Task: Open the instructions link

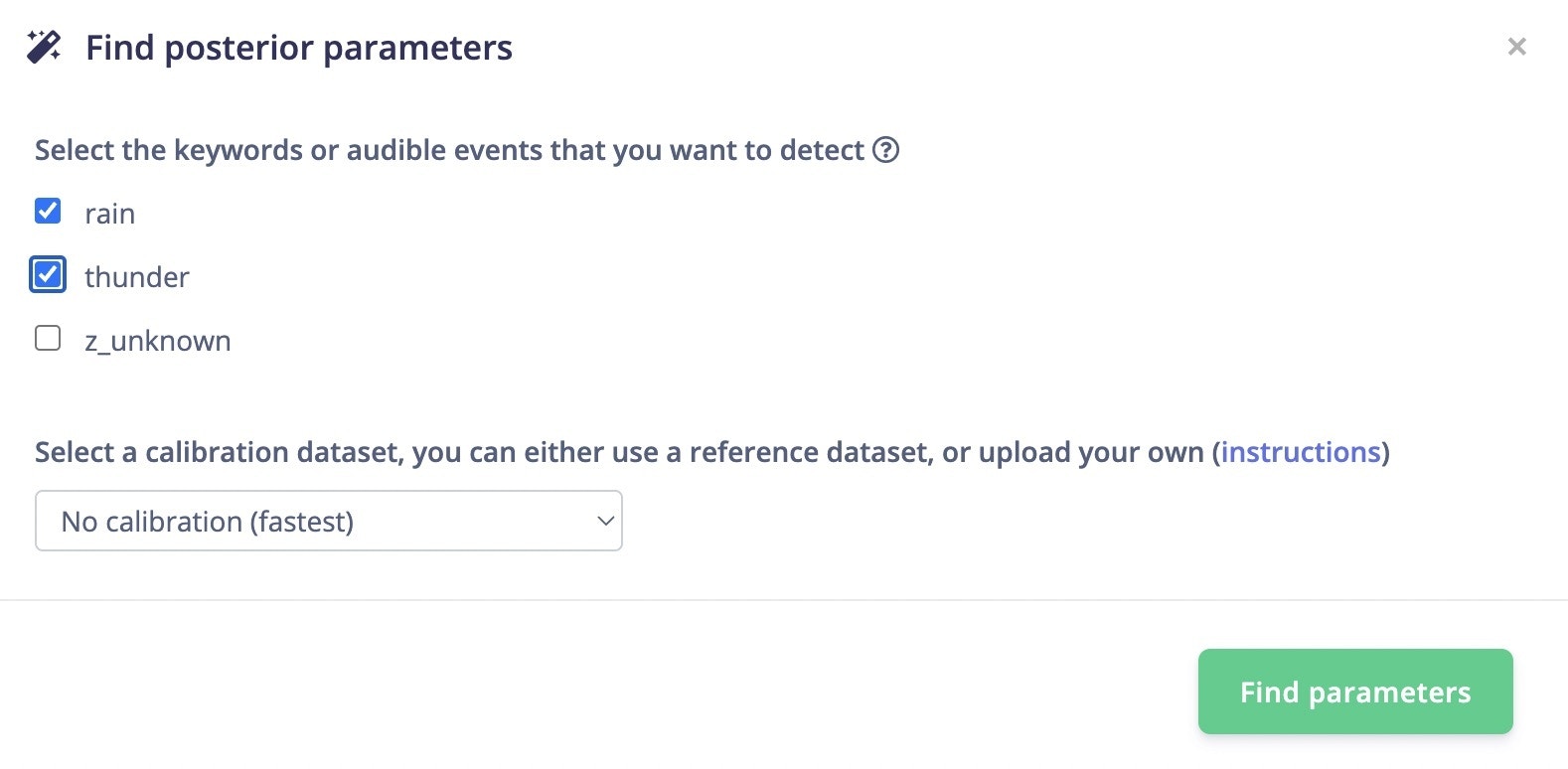Action: tap(1301, 452)
